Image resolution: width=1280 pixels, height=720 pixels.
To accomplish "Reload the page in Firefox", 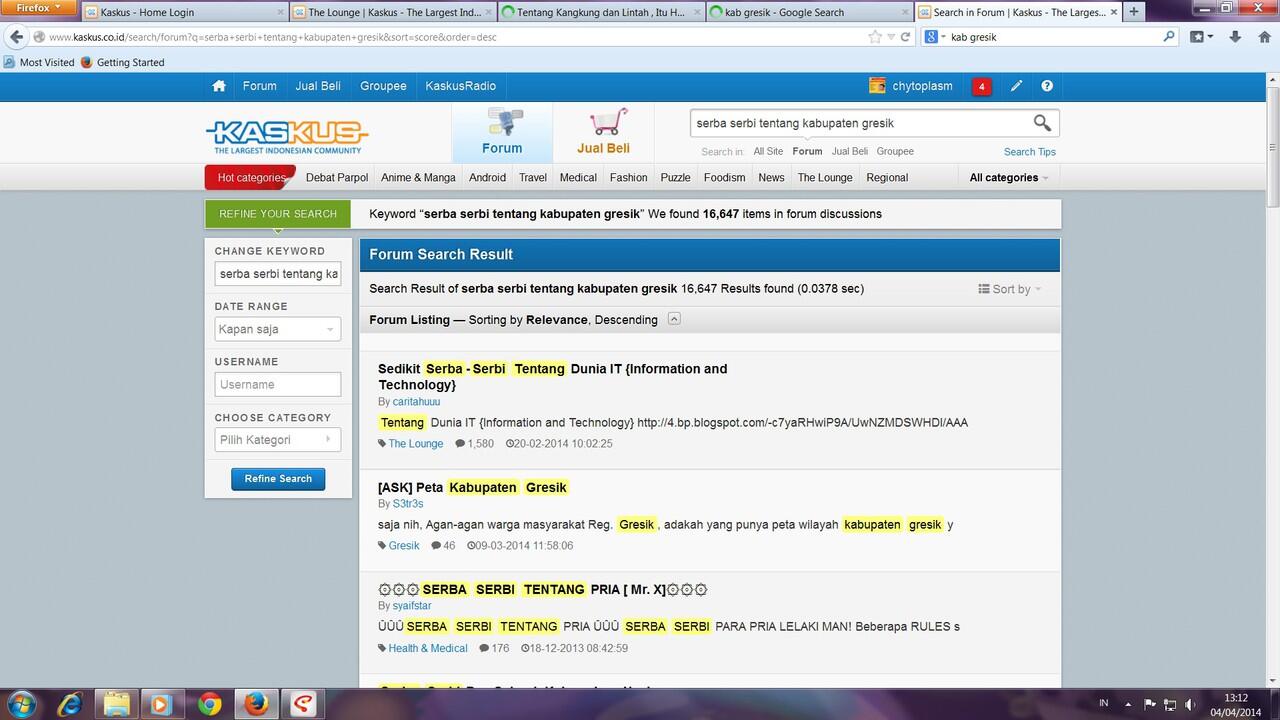I will click(905, 37).
